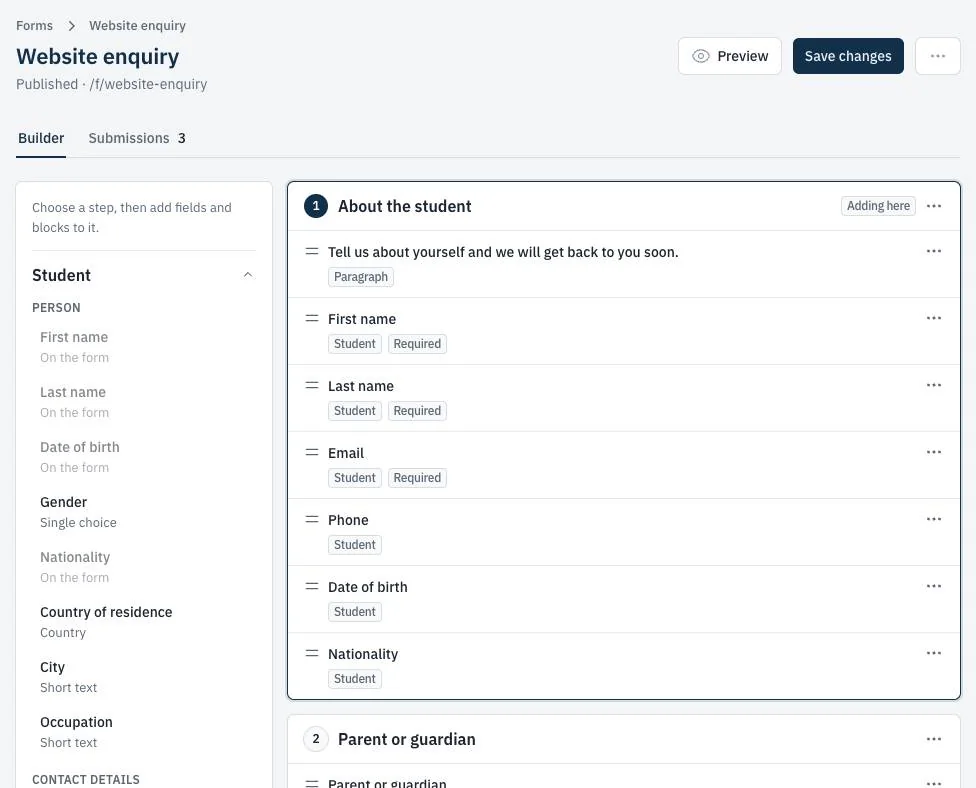Screen dimensions: 976x788
Task: Open the options menu for the Phone field
Action: coord(934,519)
